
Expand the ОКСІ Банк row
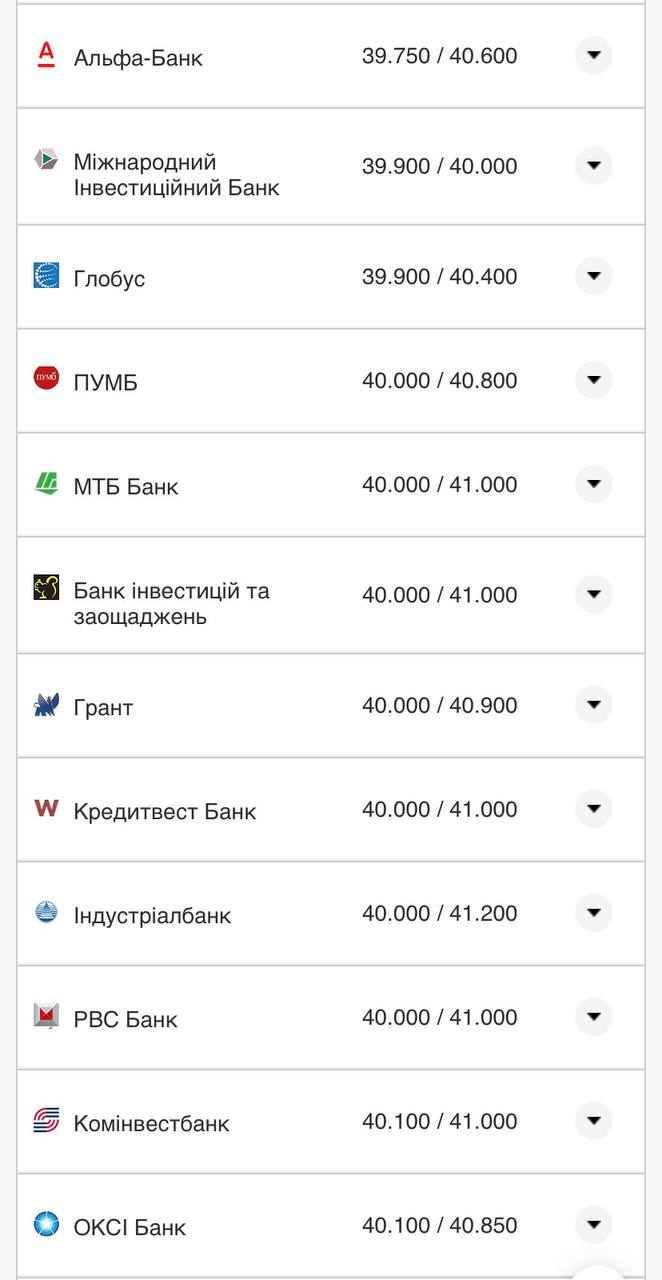(594, 1225)
